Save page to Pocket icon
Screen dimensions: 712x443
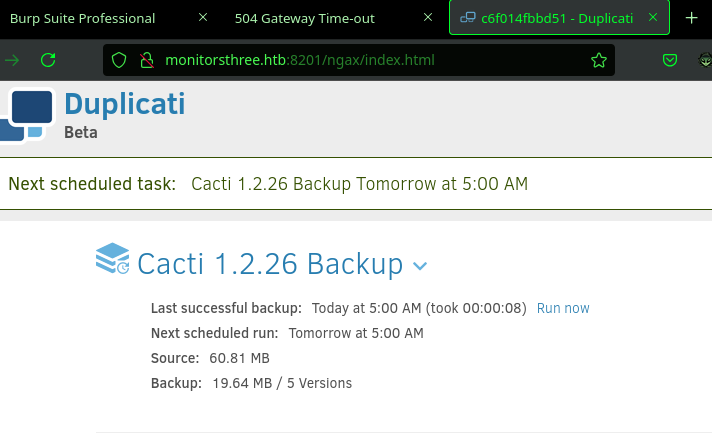tap(670, 60)
